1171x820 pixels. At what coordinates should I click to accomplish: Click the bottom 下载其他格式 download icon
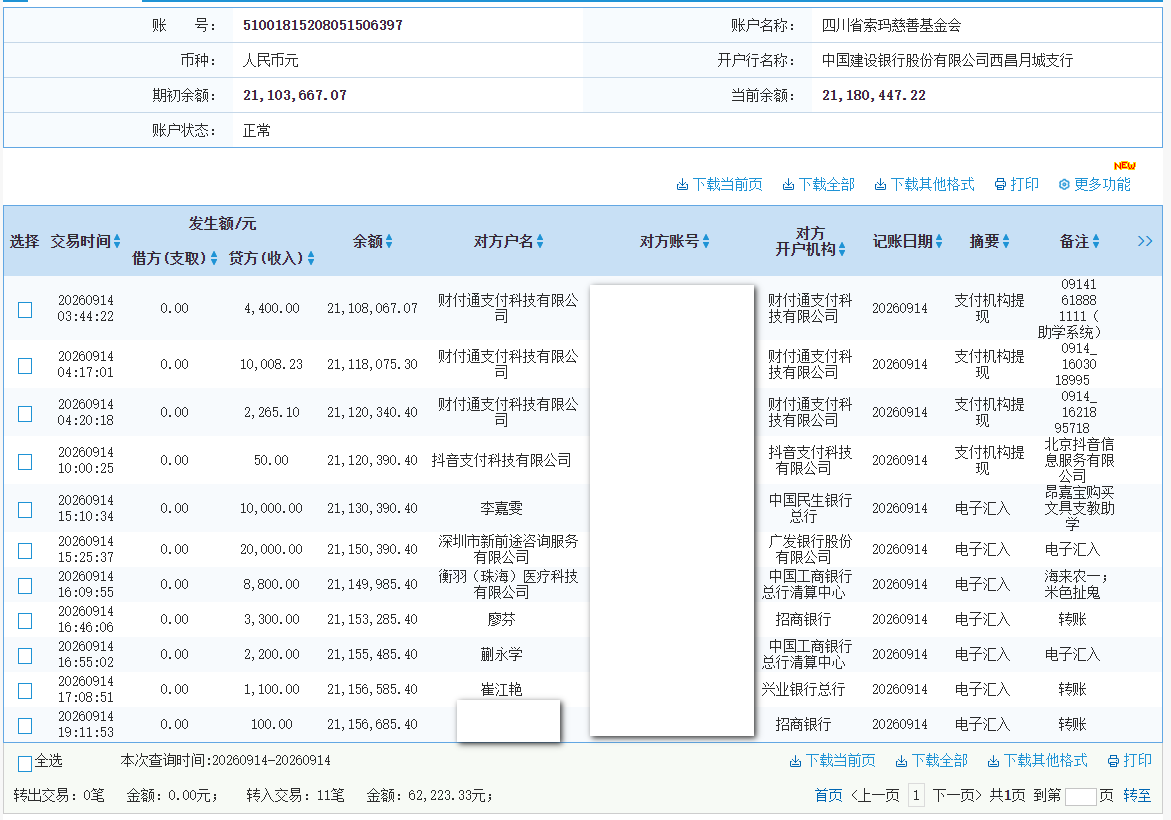coord(993,761)
